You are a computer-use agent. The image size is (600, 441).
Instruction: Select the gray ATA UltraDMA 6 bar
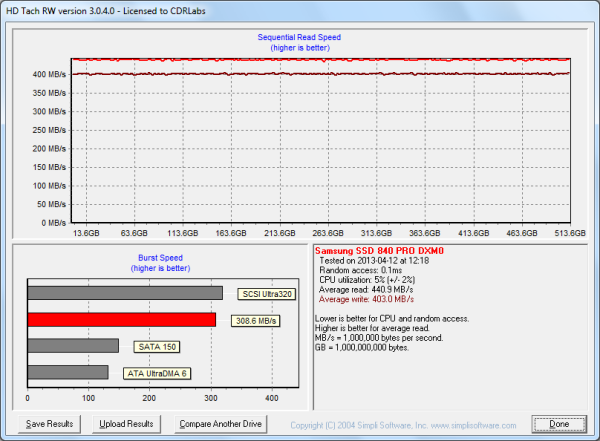coord(68,372)
